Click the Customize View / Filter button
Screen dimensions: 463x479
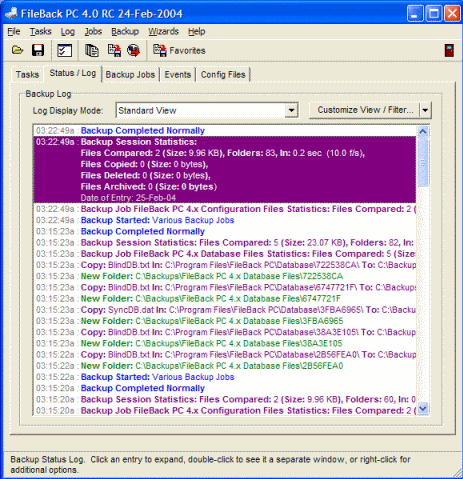(x=365, y=110)
